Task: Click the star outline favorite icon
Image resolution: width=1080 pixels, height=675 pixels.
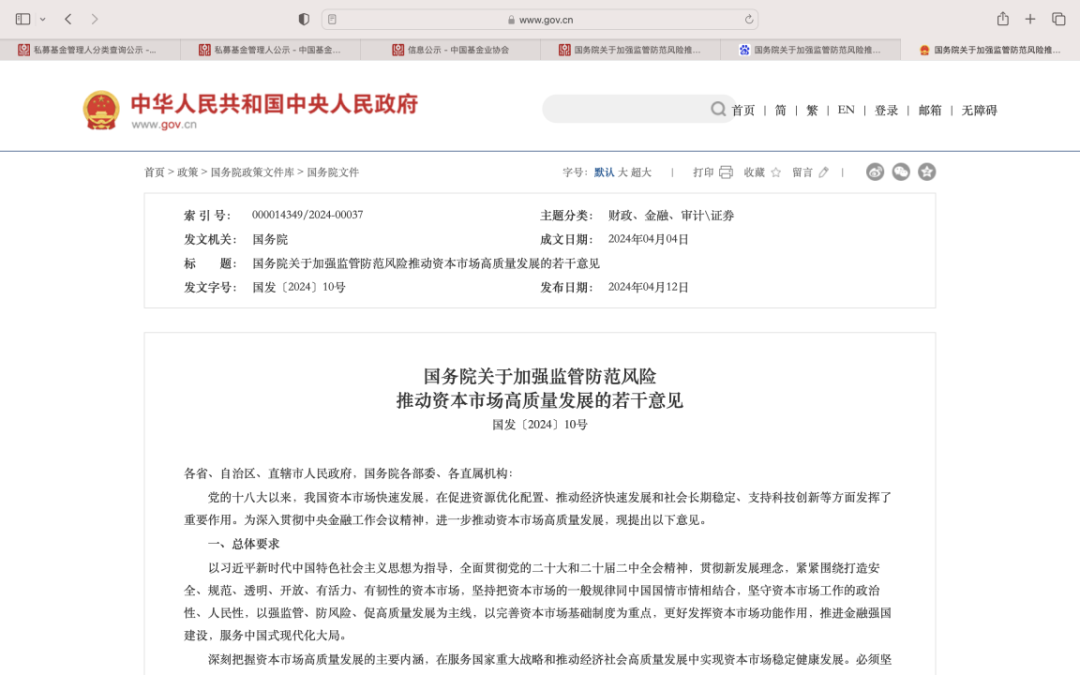Action: (x=776, y=172)
